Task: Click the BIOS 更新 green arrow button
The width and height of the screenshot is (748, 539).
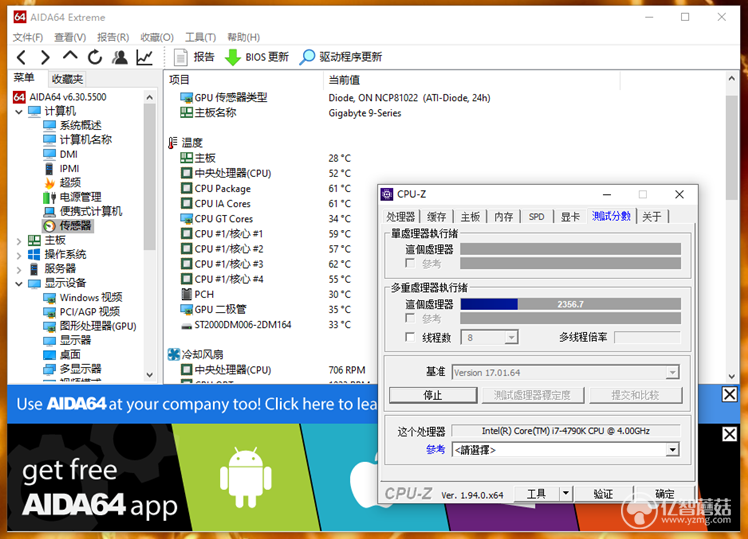Action: coord(257,57)
